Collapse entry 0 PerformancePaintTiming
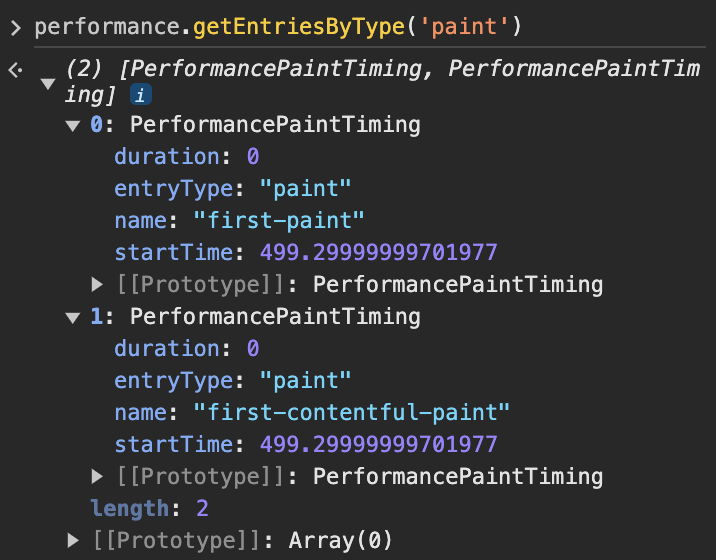This screenshot has height=560, width=716. click(72, 126)
